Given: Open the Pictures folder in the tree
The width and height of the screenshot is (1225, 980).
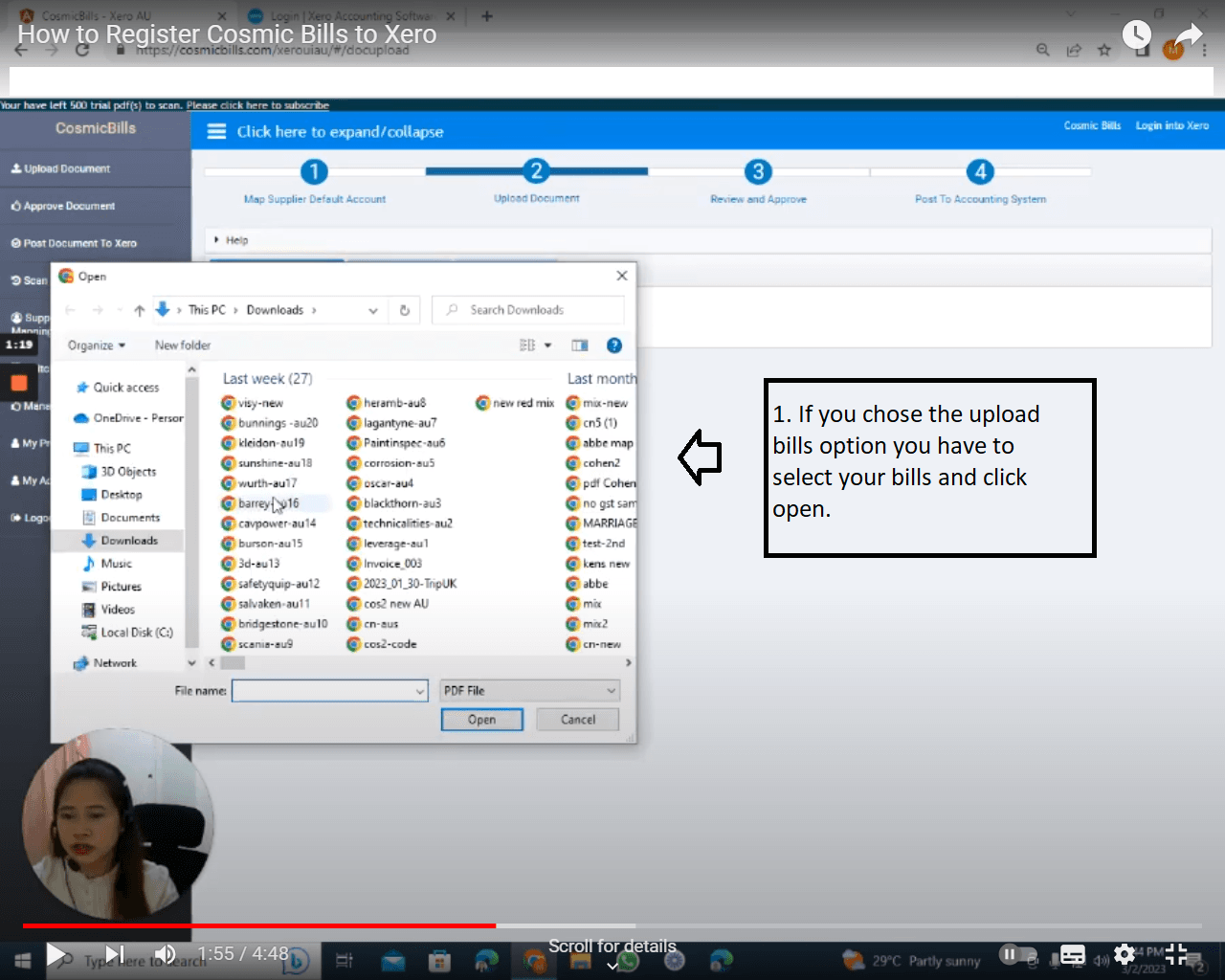Looking at the screenshot, I should pyautogui.click(x=112, y=587).
